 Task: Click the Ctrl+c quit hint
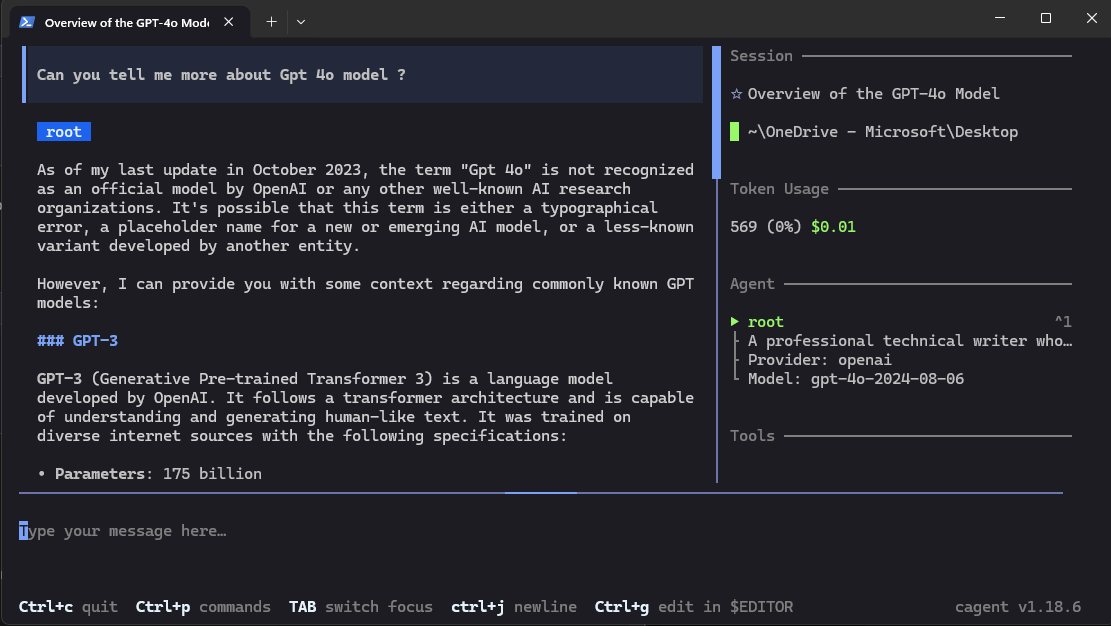[x=68, y=608]
